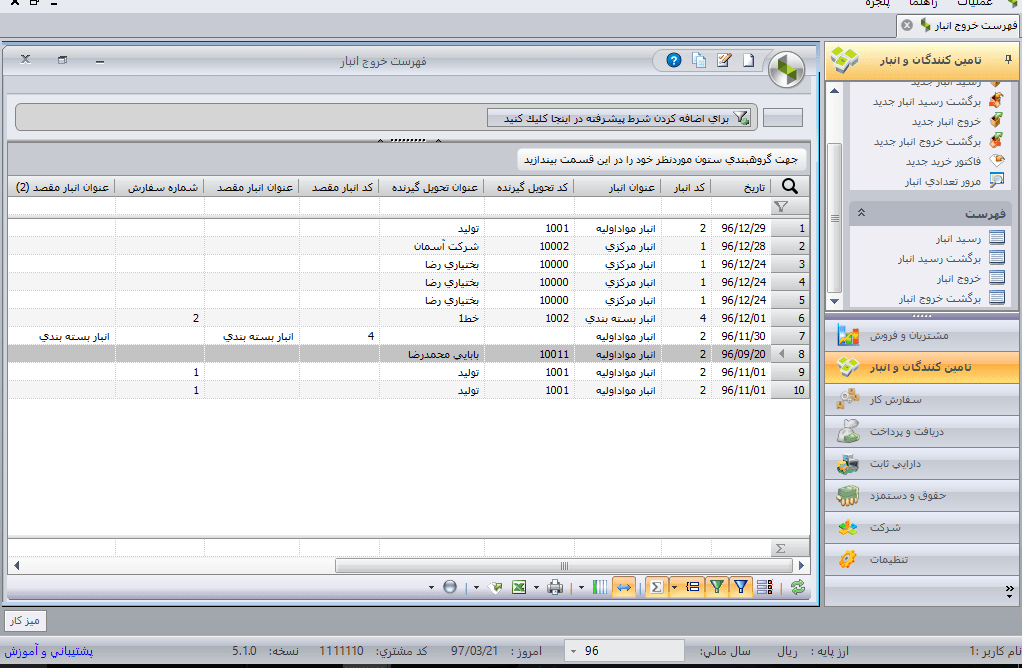
Task: Toggle the blue auto-fit column width arrows
Action: click(624, 587)
